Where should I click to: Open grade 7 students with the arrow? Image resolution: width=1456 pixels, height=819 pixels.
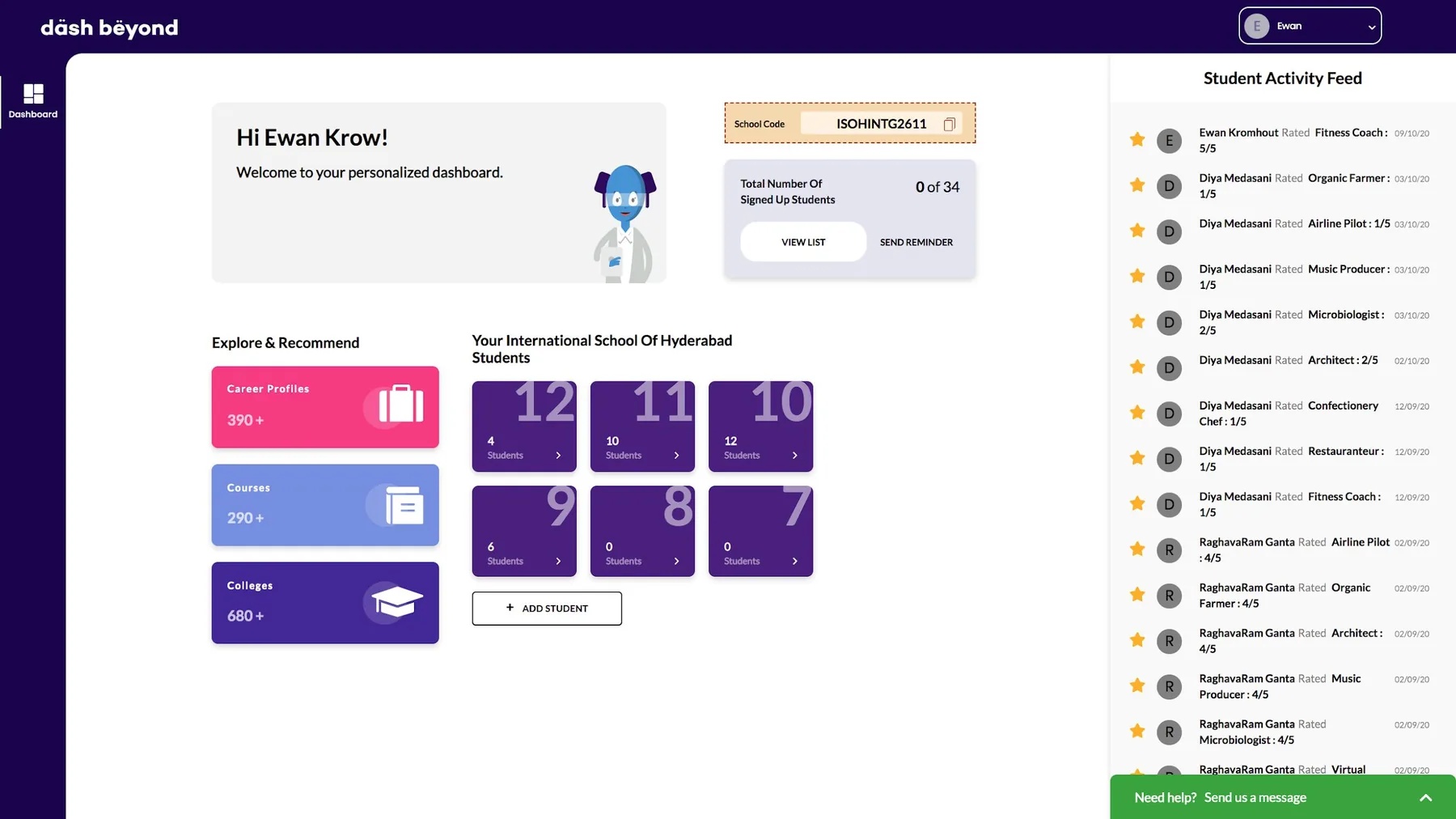794,562
